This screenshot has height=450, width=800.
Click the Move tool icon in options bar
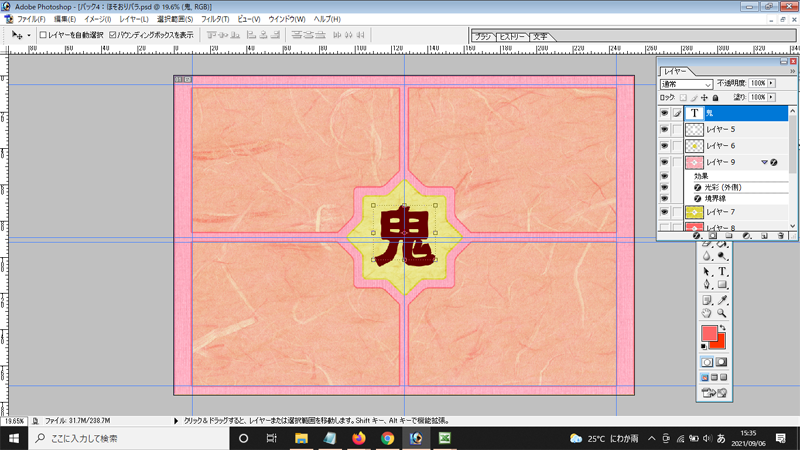[x=17, y=35]
